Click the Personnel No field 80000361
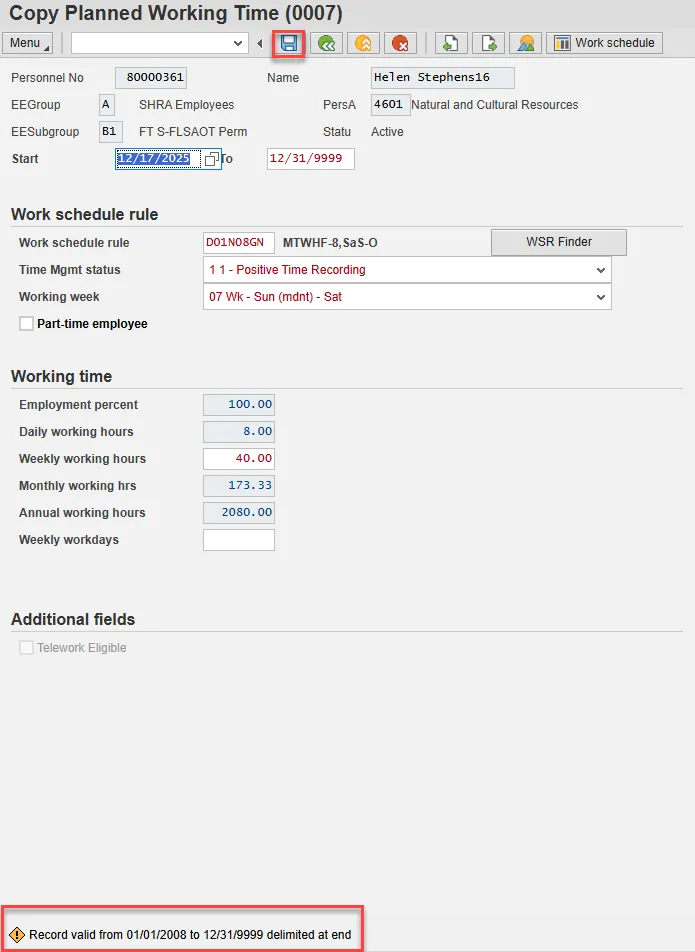Screen dimensions: 695x952 151,78
